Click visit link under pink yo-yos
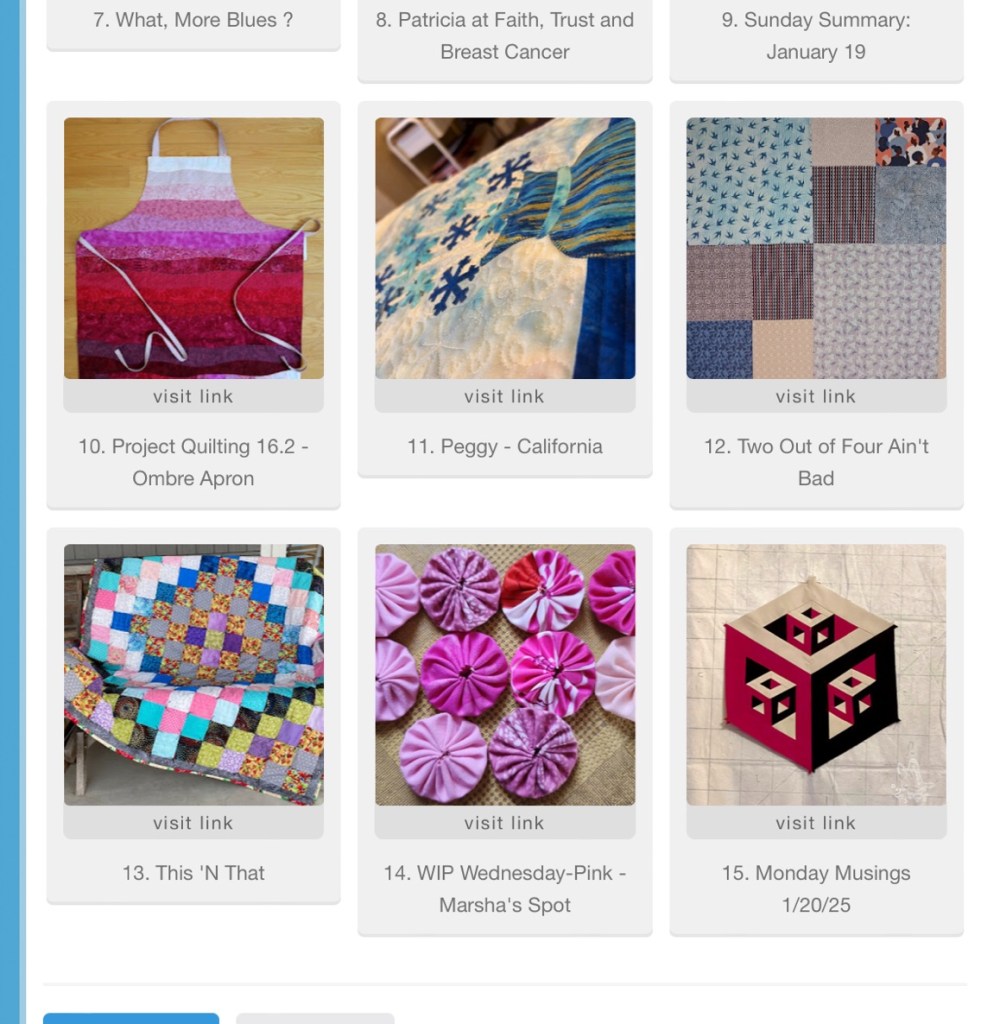This screenshot has width=981, height=1024. pyautogui.click(x=505, y=823)
